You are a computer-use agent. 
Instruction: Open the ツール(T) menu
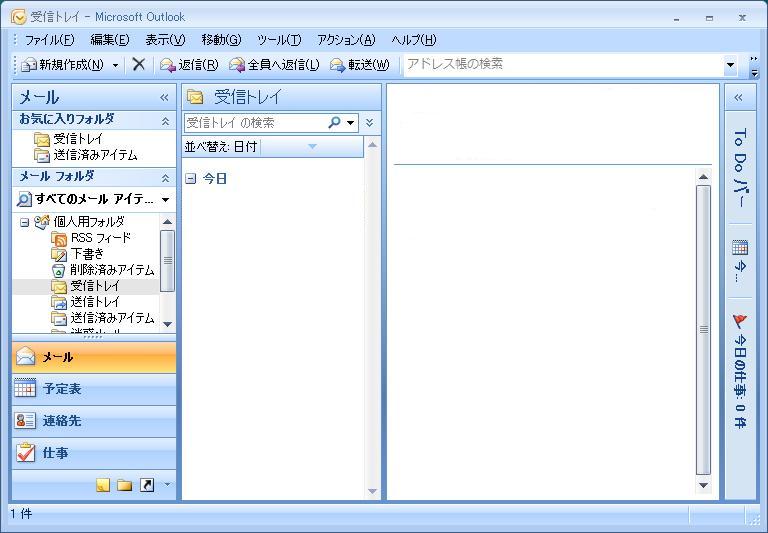point(279,40)
